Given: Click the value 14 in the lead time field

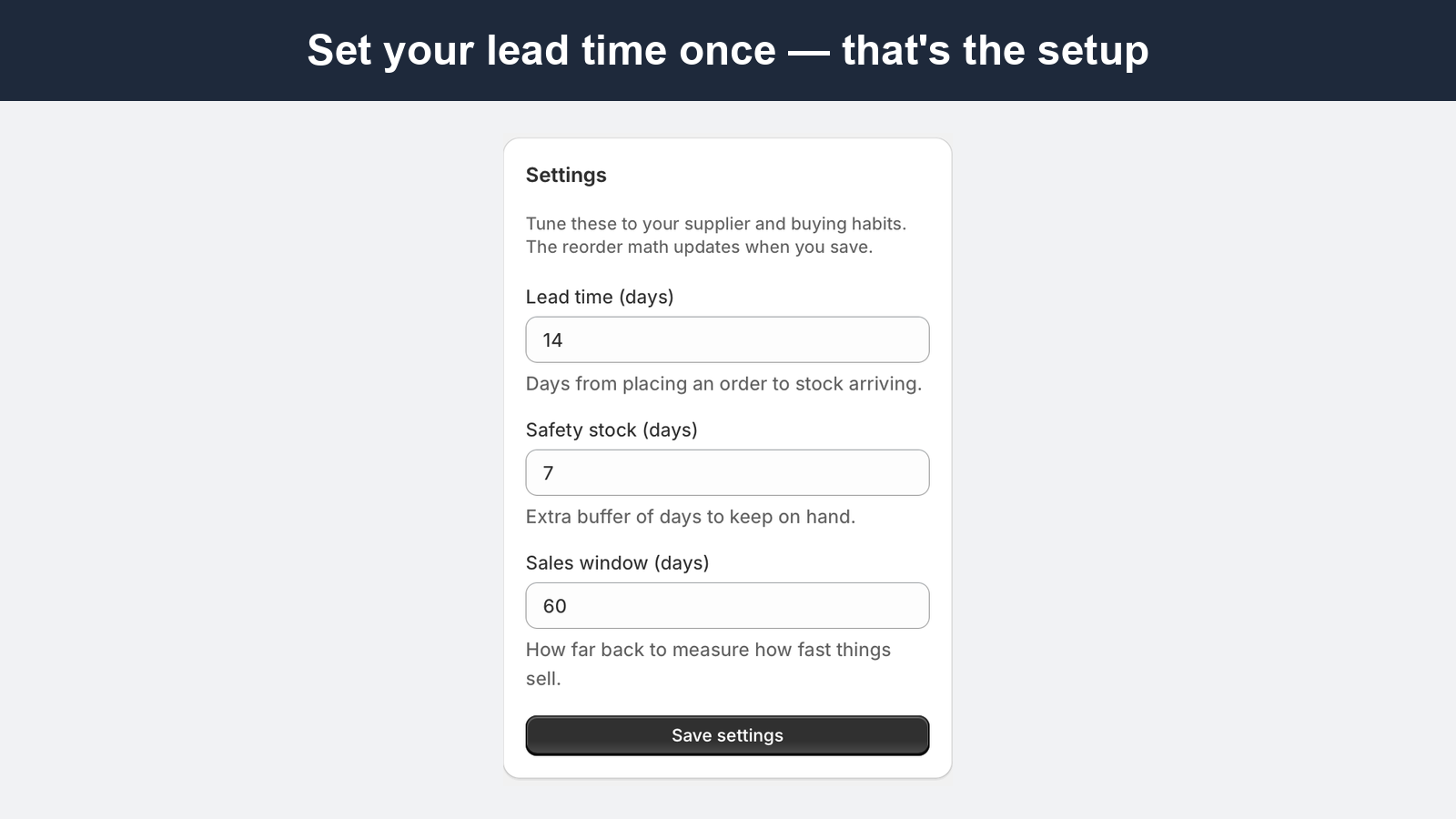Looking at the screenshot, I should (x=552, y=340).
